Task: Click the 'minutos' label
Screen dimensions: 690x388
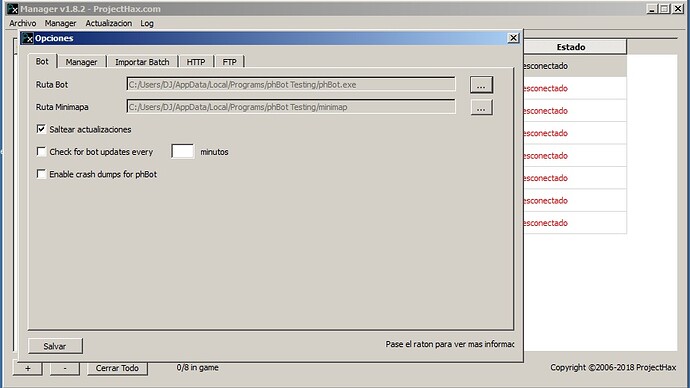Action: [x=214, y=152]
